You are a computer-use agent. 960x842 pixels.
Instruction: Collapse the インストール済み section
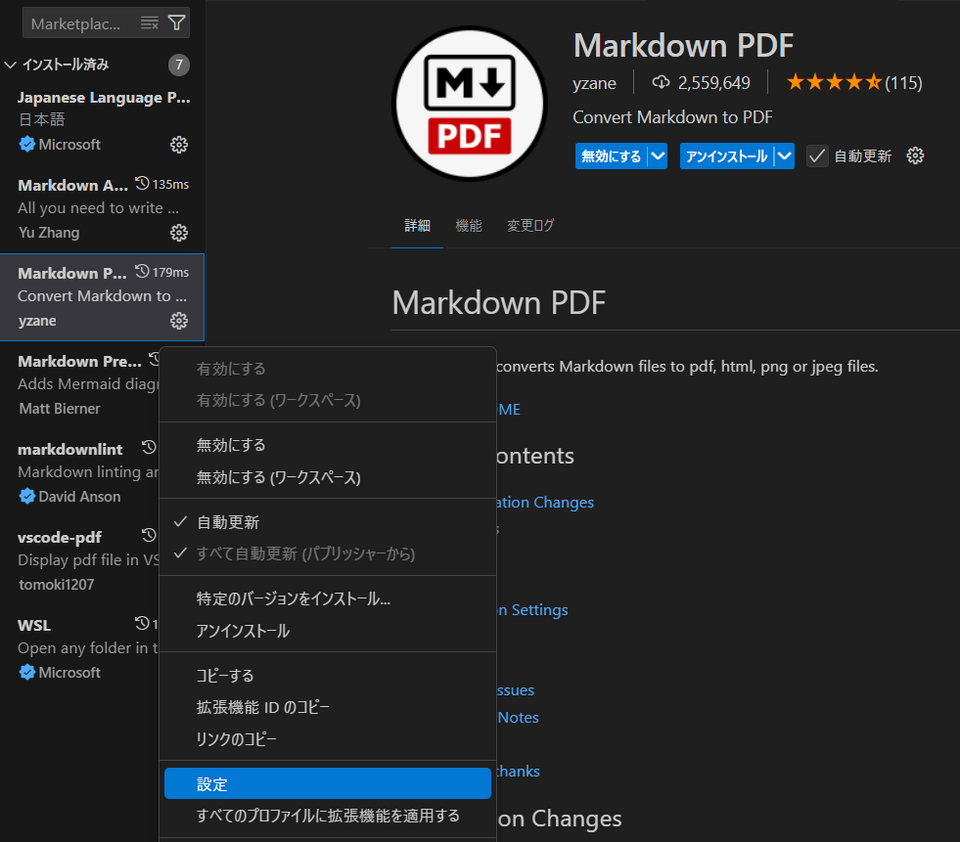tap(11, 65)
